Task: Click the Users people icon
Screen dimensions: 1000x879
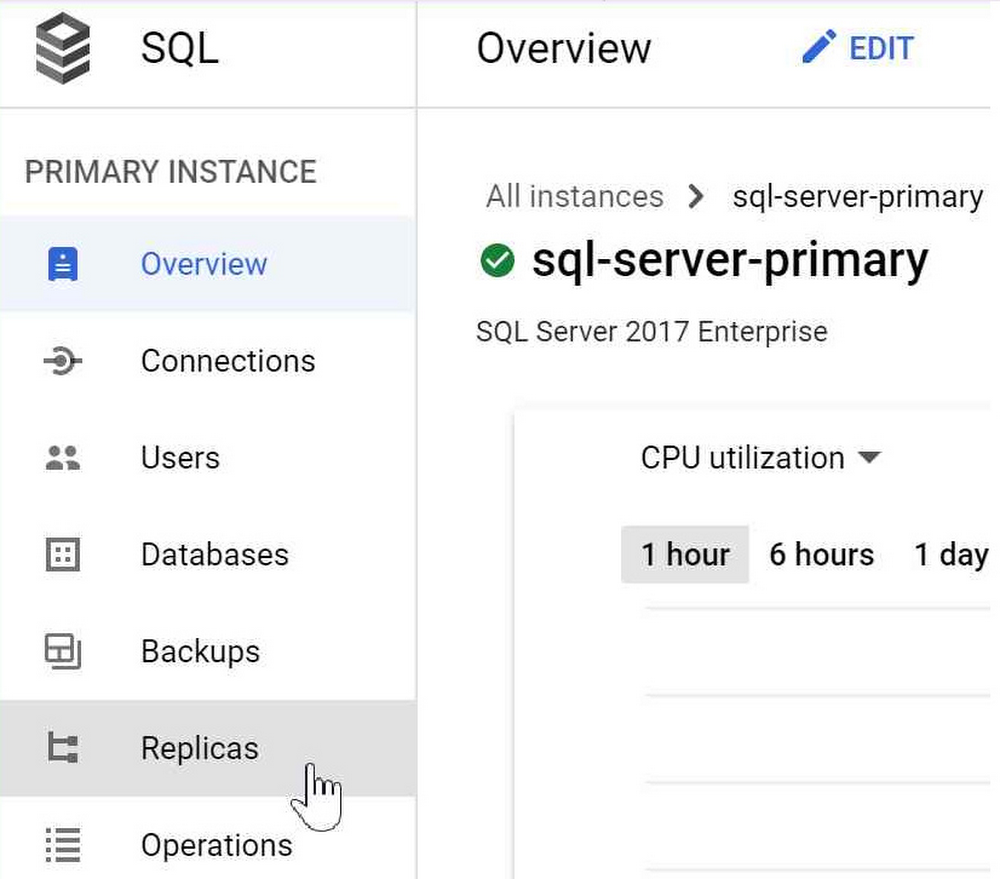Action: tap(62, 457)
